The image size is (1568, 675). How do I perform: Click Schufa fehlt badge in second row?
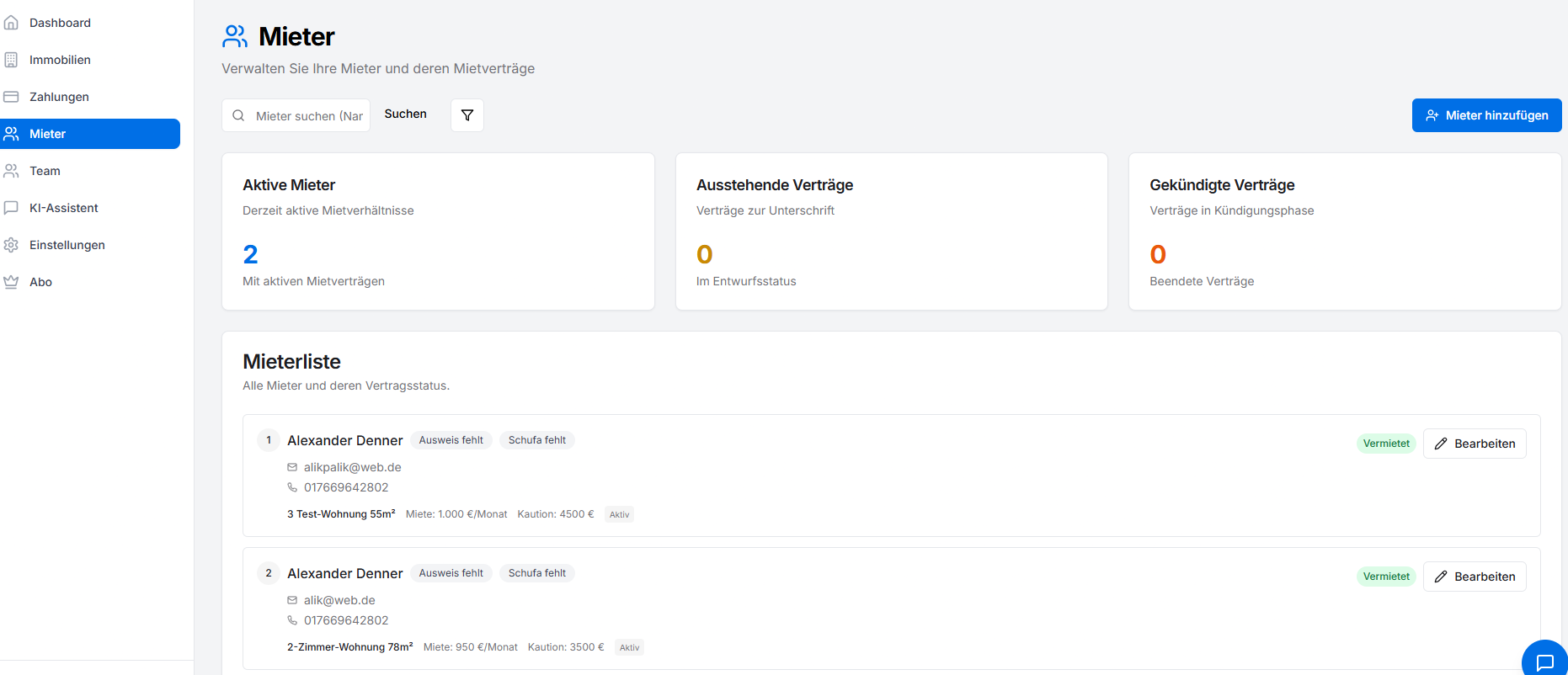click(x=537, y=573)
